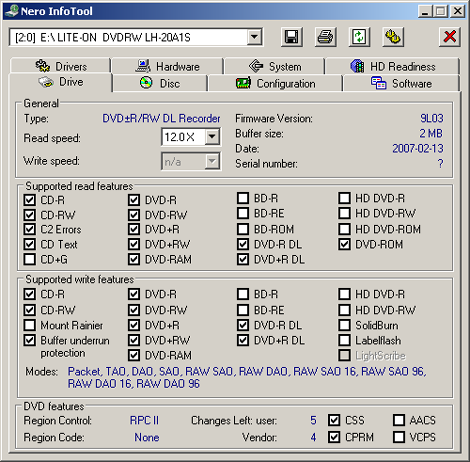
Task: Click the date value 2007-02-13
Action: tap(418, 148)
